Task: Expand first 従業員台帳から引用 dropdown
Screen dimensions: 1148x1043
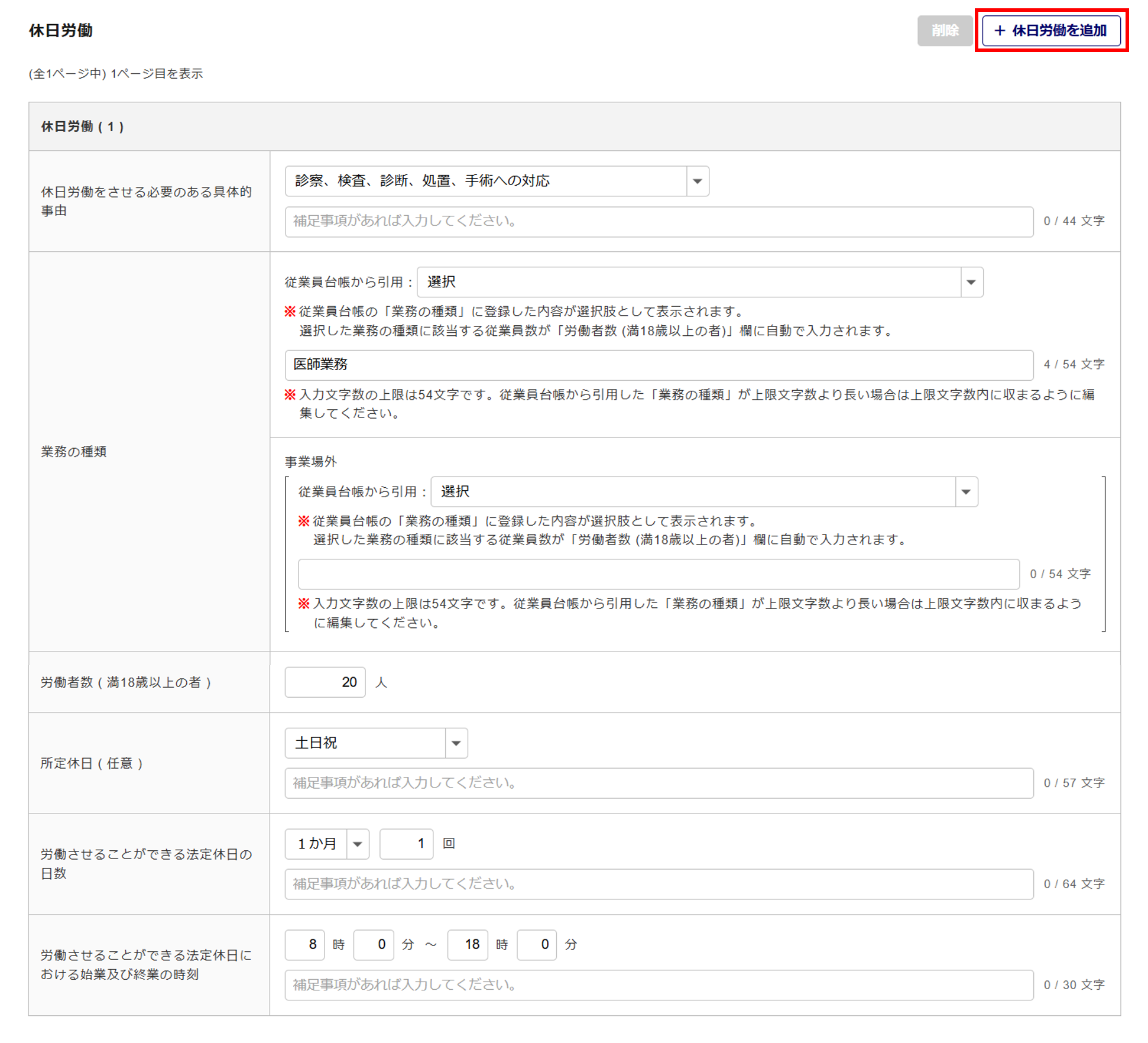Action: pos(700,282)
